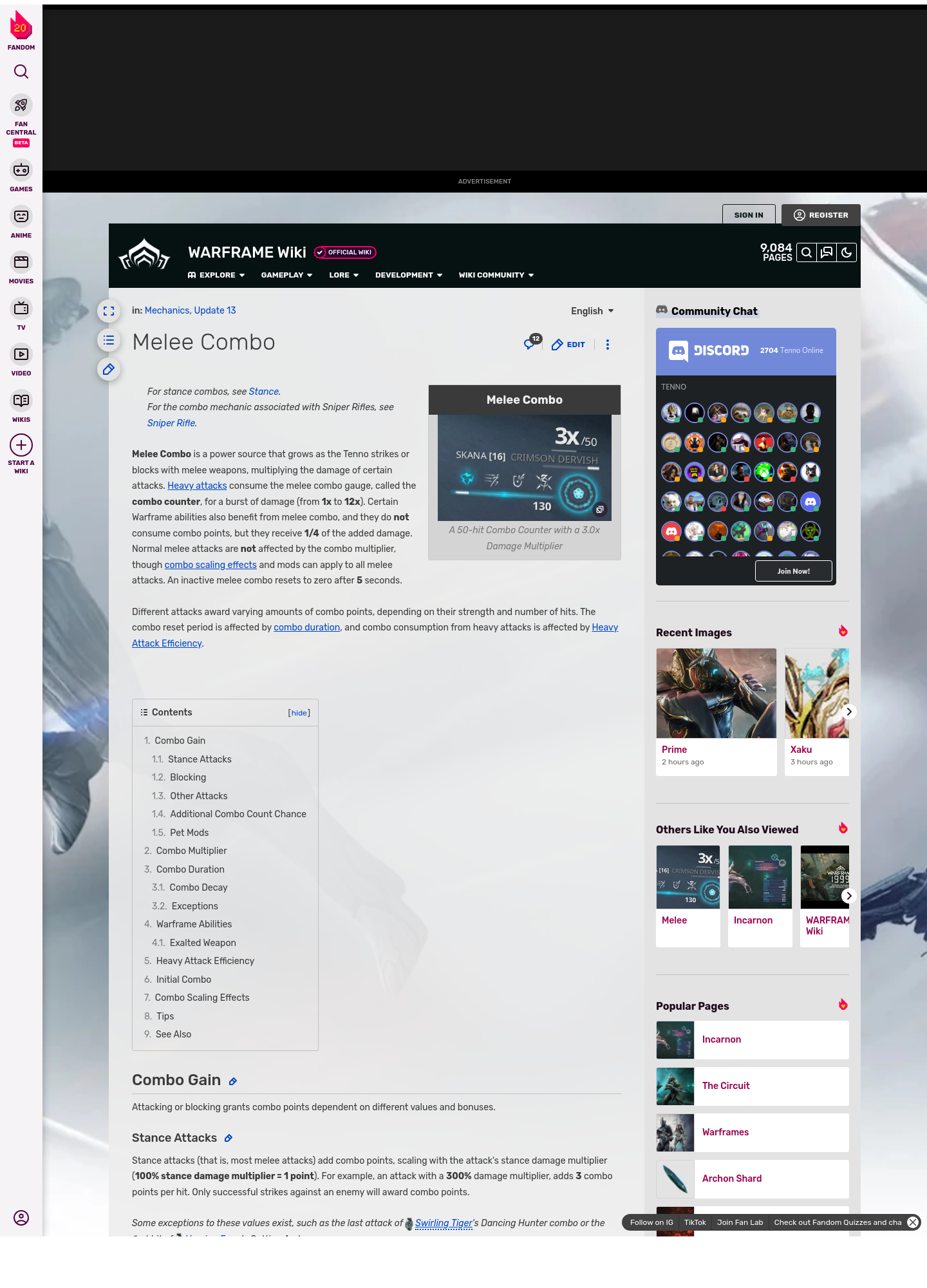
Task: Open the Incarnon viewed-pages card
Action: point(760,896)
